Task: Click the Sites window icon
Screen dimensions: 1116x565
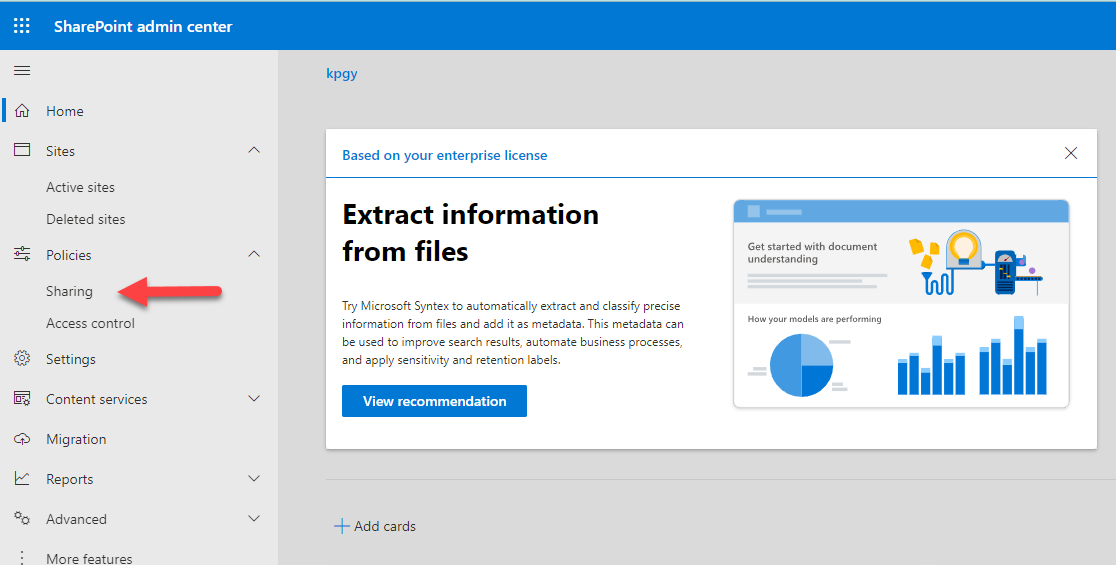Action: click(22, 150)
